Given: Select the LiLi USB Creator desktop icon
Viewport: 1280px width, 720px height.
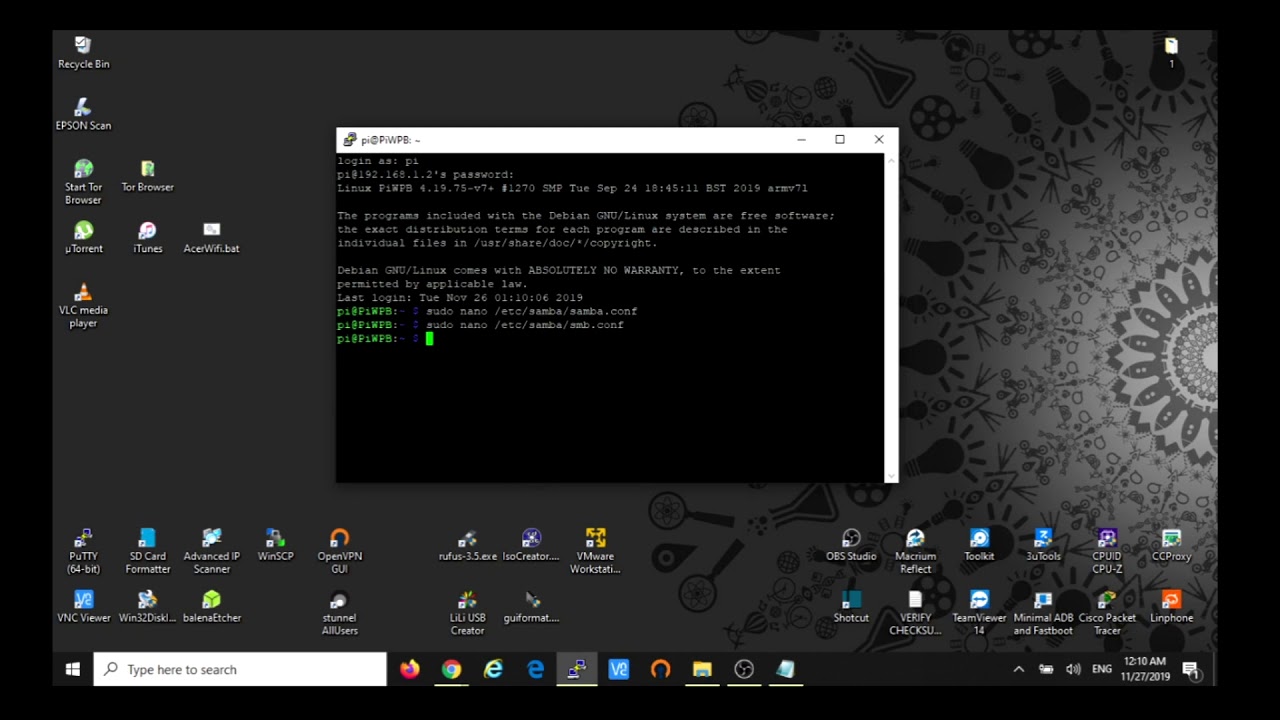Looking at the screenshot, I should coord(467,613).
